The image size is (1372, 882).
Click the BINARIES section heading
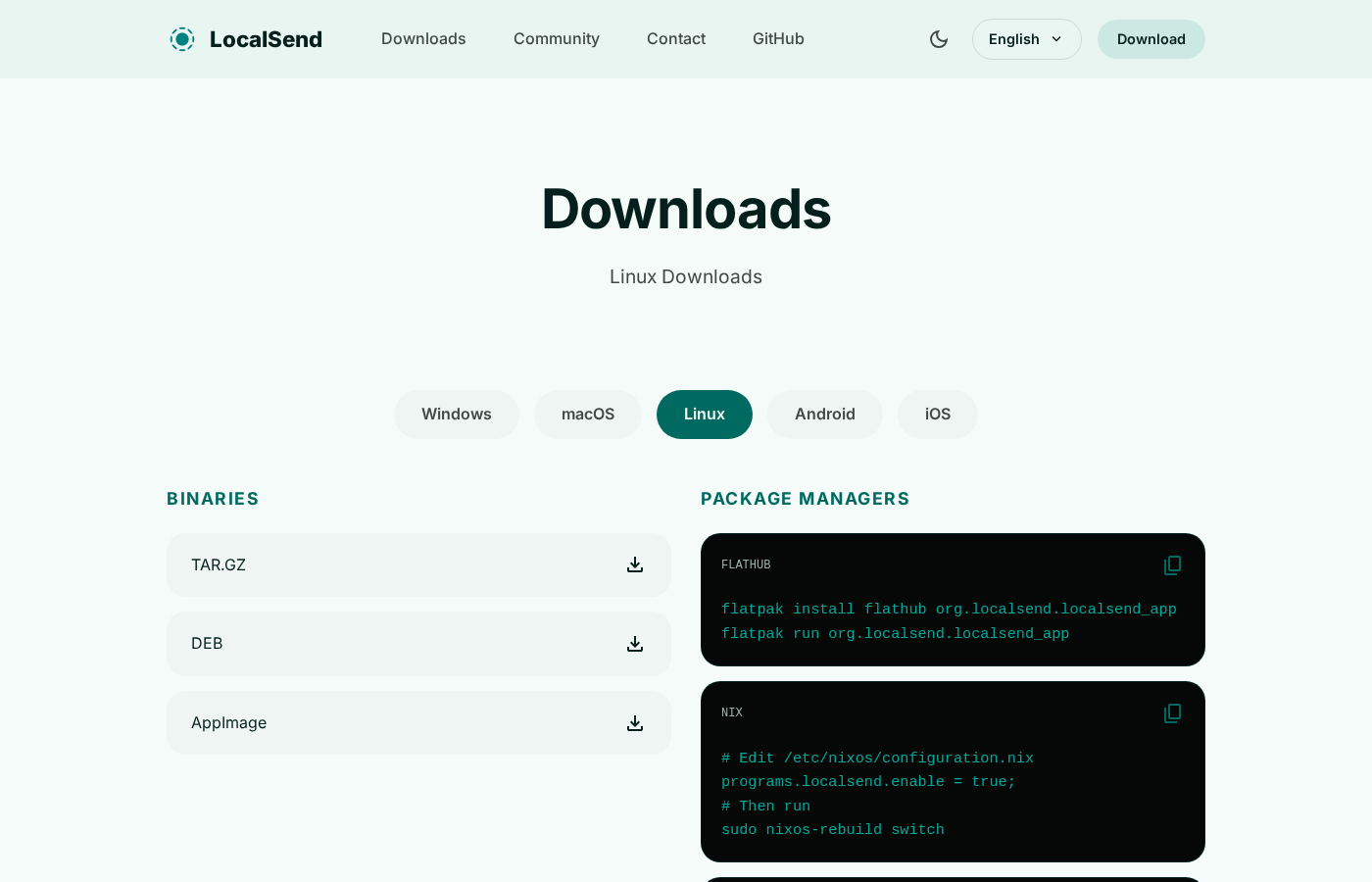click(x=213, y=499)
